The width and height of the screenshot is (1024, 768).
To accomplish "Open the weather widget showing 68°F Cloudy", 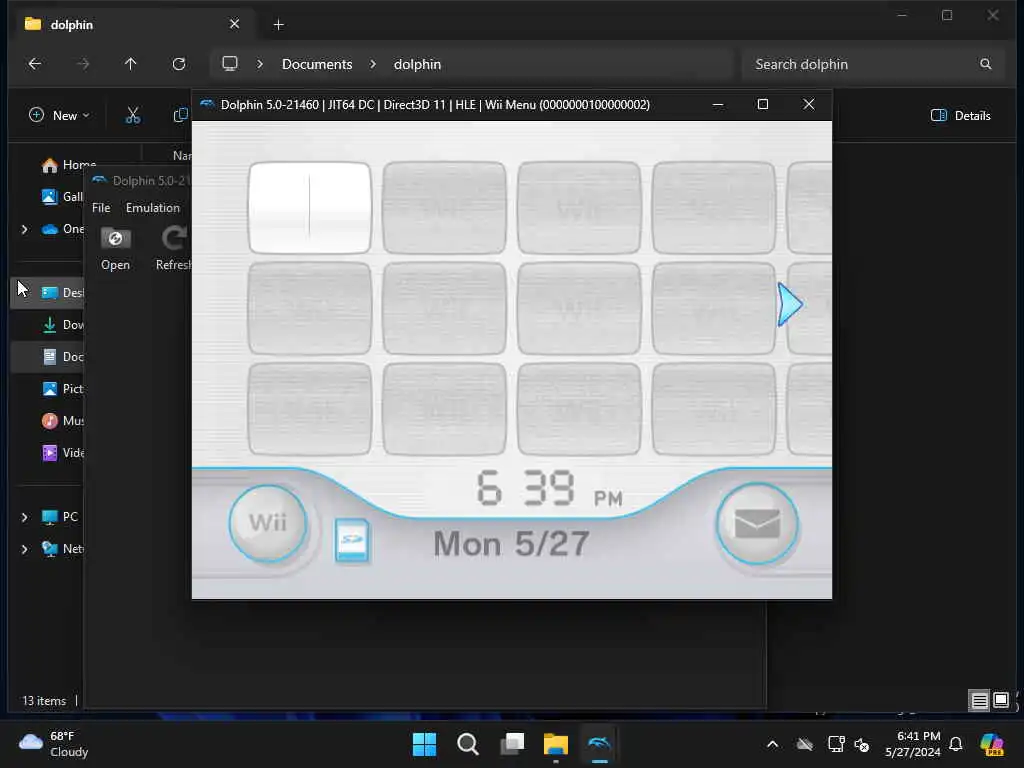I will coord(54,744).
